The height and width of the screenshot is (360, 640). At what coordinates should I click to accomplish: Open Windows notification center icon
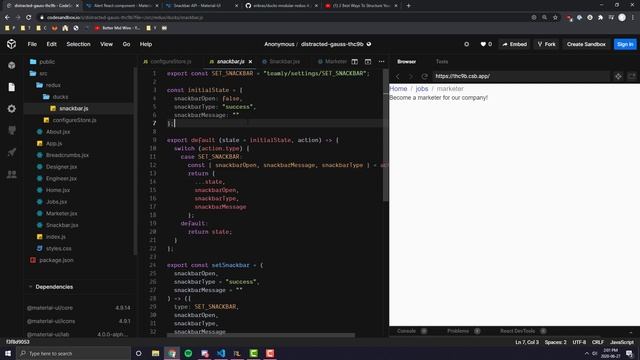tap(629, 353)
